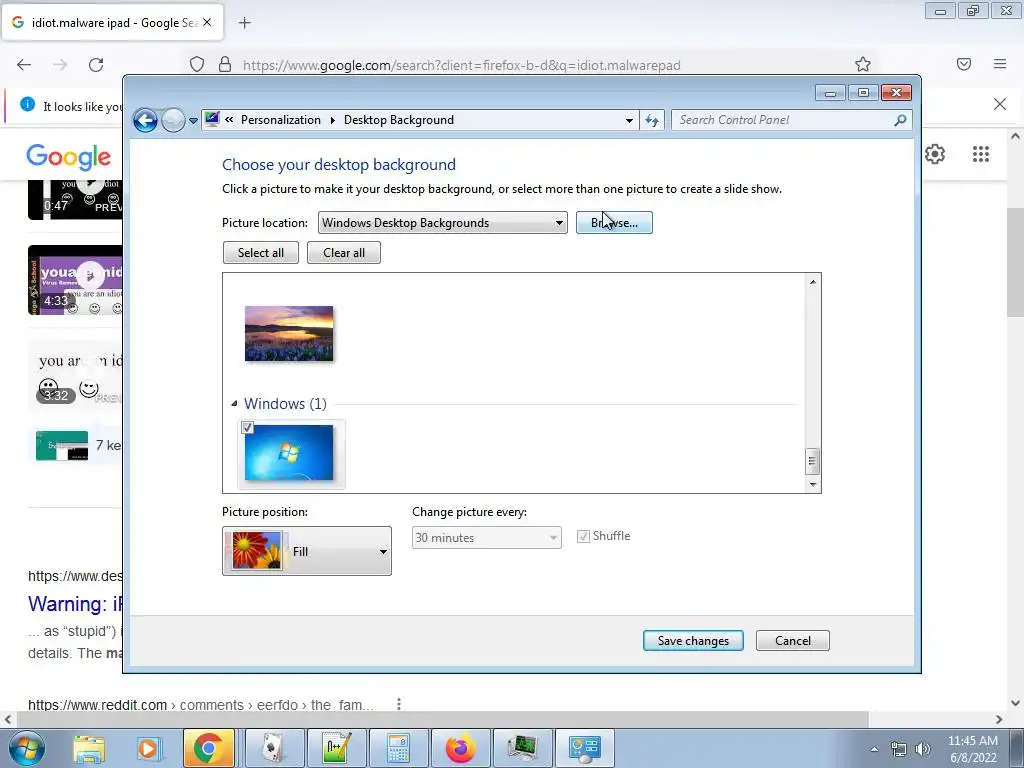Open Windows Explorer from taskbar
The height and width of the screenshot is (768, 1024).
[89, 749]
